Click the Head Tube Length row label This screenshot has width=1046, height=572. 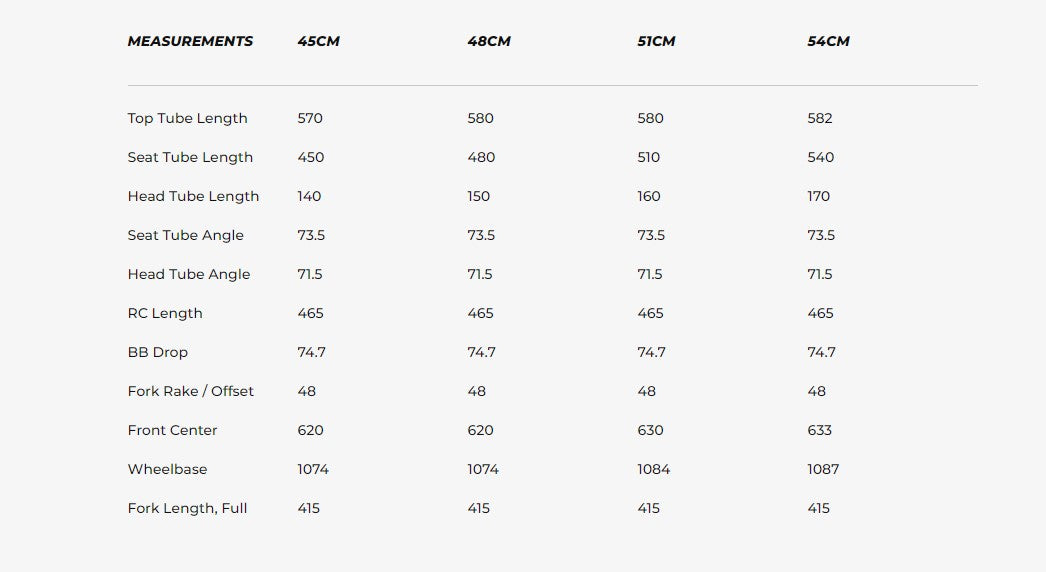click(193, 196)
